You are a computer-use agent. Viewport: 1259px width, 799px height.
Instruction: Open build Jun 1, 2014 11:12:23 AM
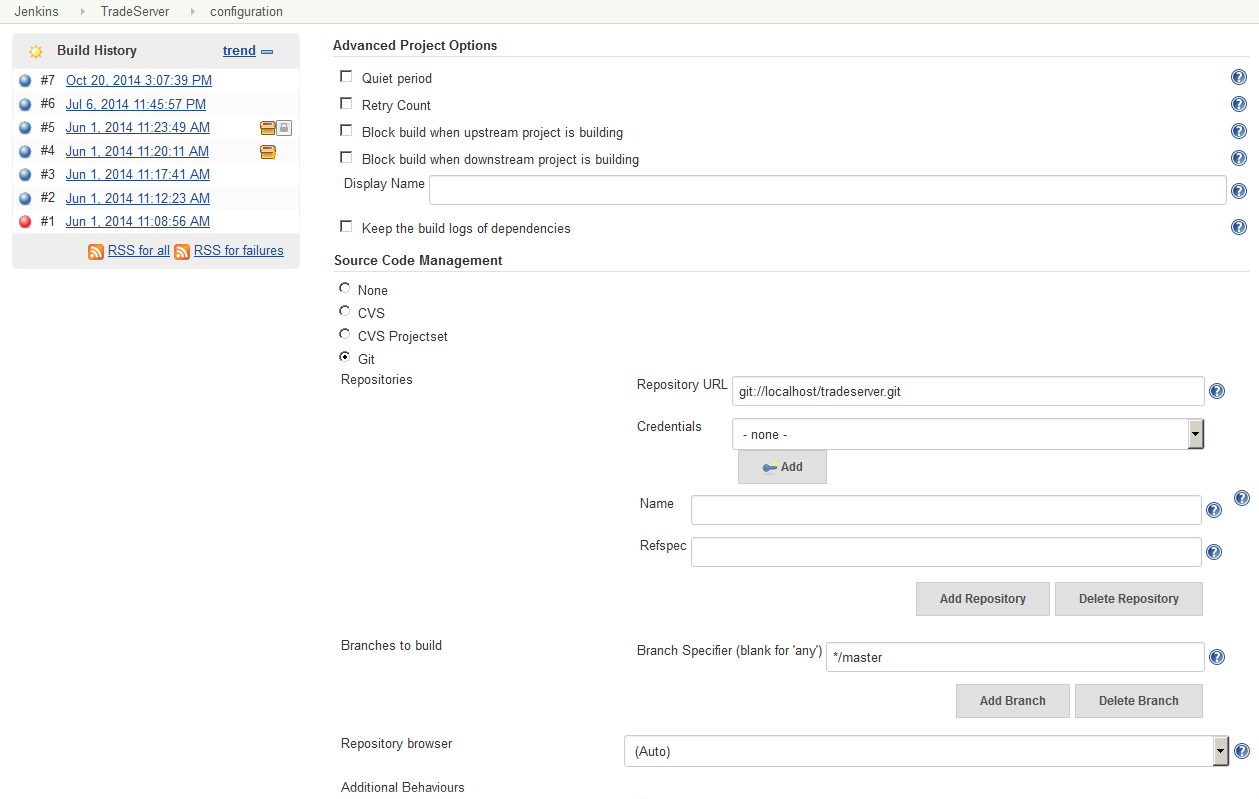click(138, 198)
